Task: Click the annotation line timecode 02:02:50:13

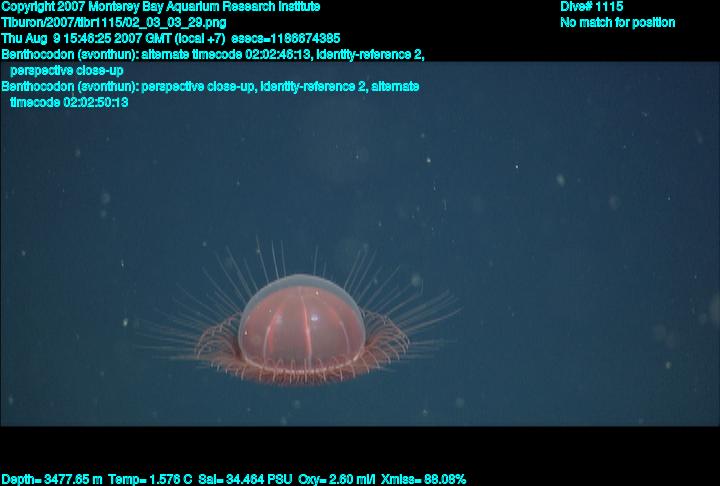Action: [x=69, y=102]
